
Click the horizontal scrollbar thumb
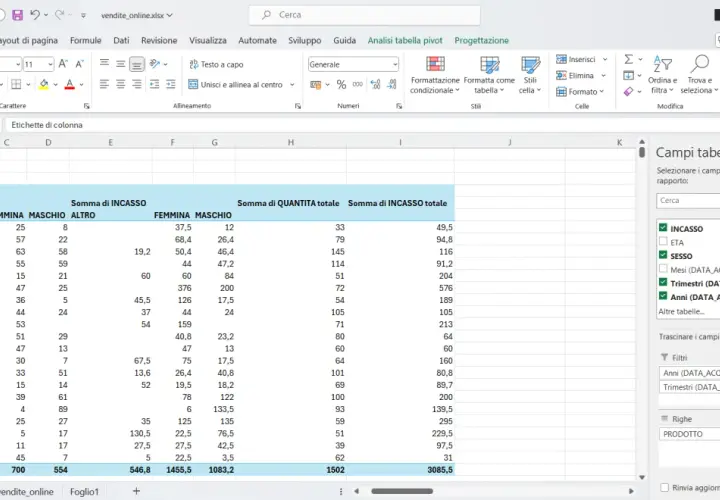click(402, 491)
